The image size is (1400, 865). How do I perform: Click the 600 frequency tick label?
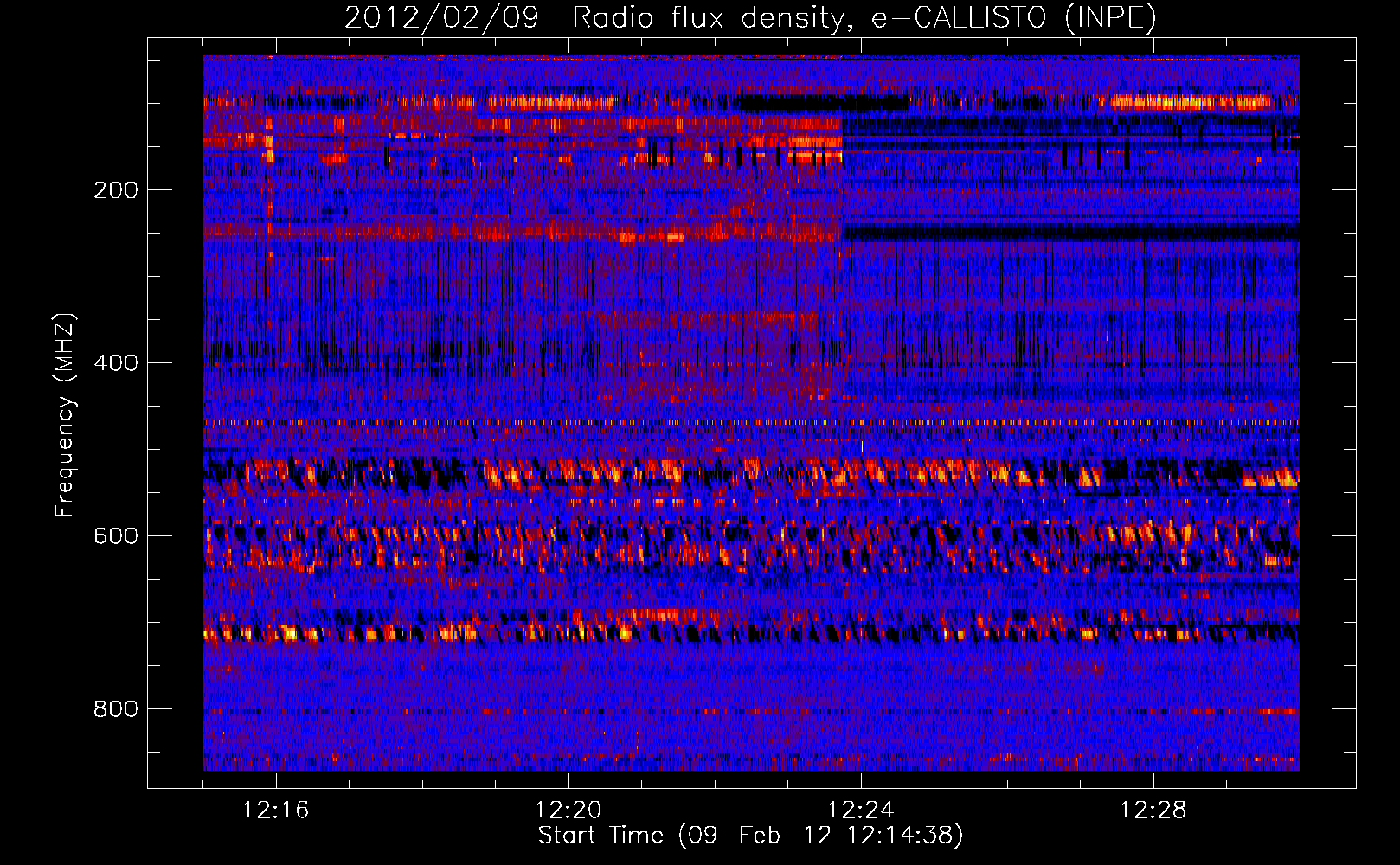[x=116, y=536]
